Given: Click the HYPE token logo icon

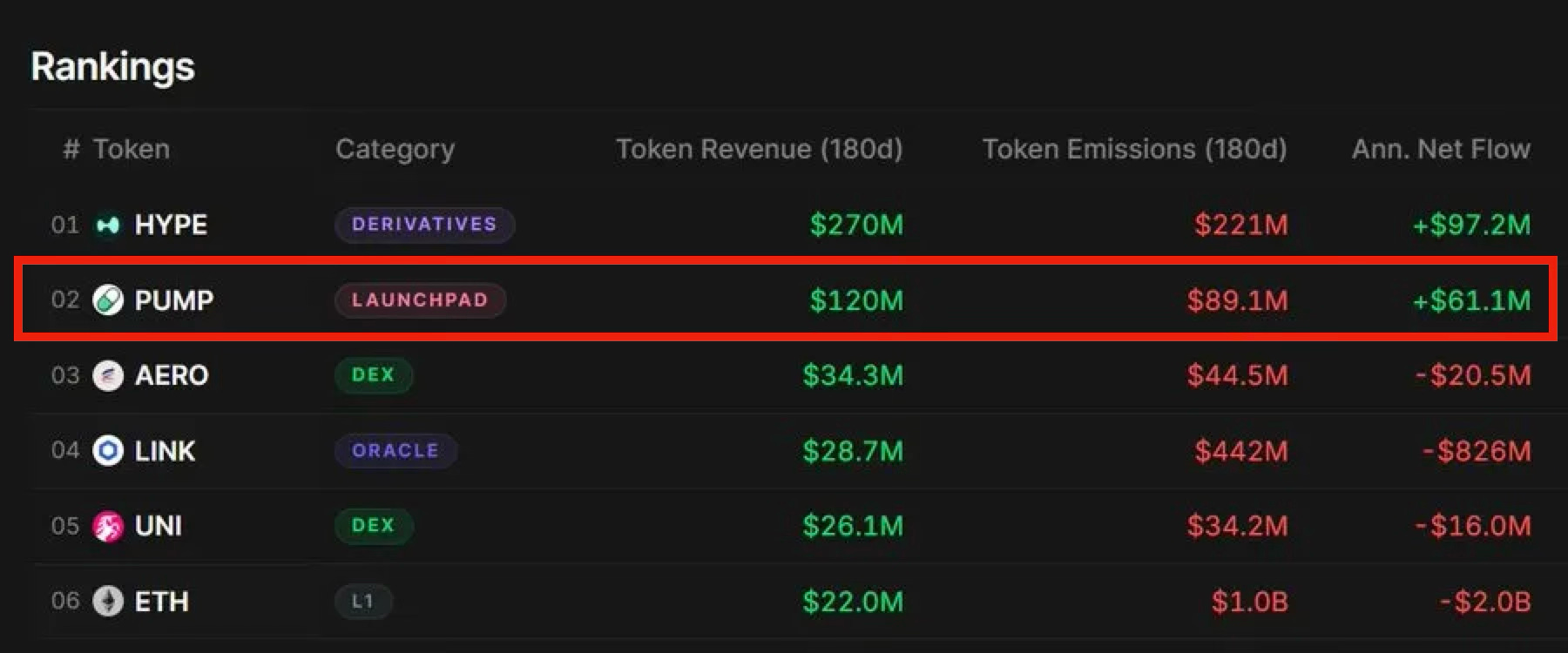Looking at the screenshot, I should (x=108, y=226).
